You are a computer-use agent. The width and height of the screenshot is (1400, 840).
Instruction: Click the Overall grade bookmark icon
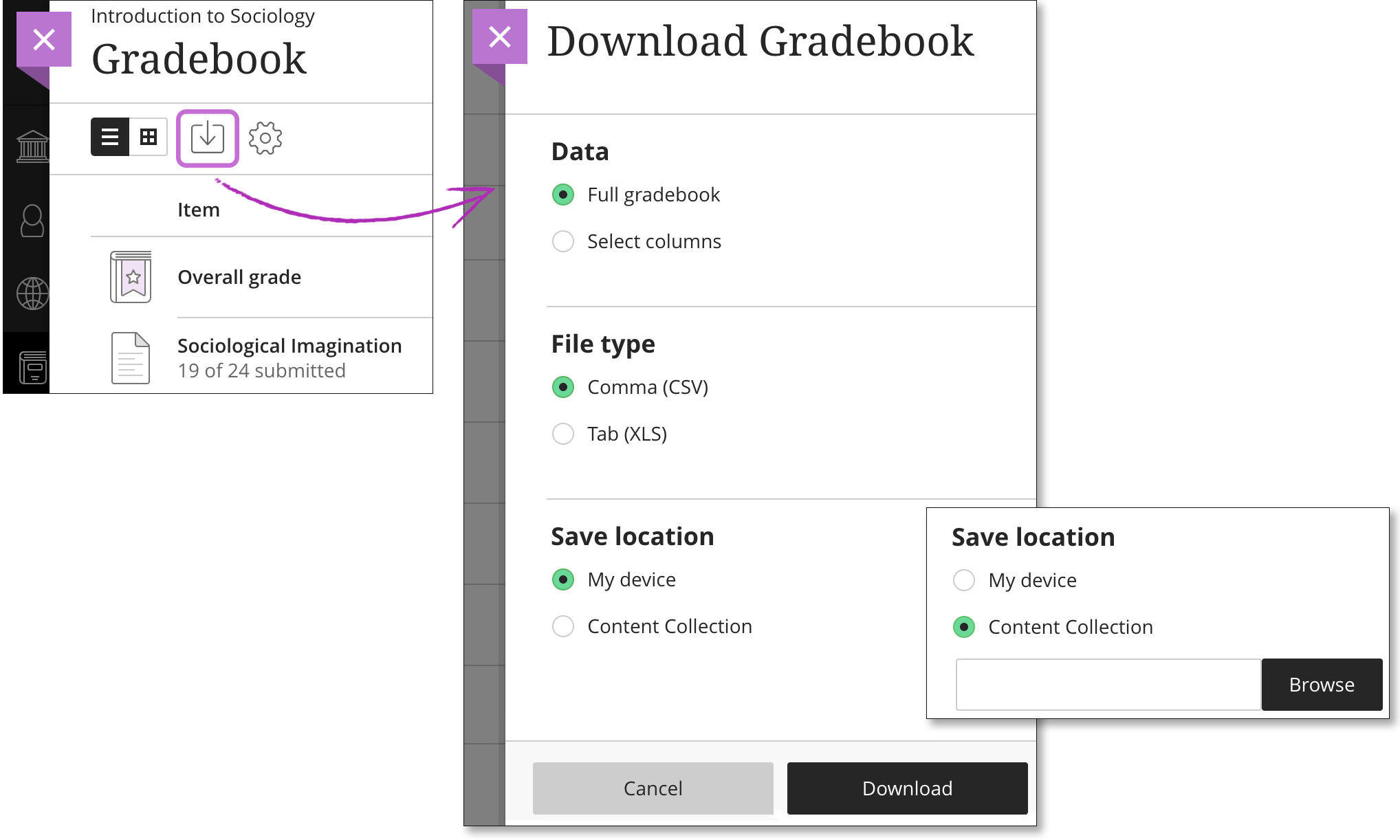[129, 277]
